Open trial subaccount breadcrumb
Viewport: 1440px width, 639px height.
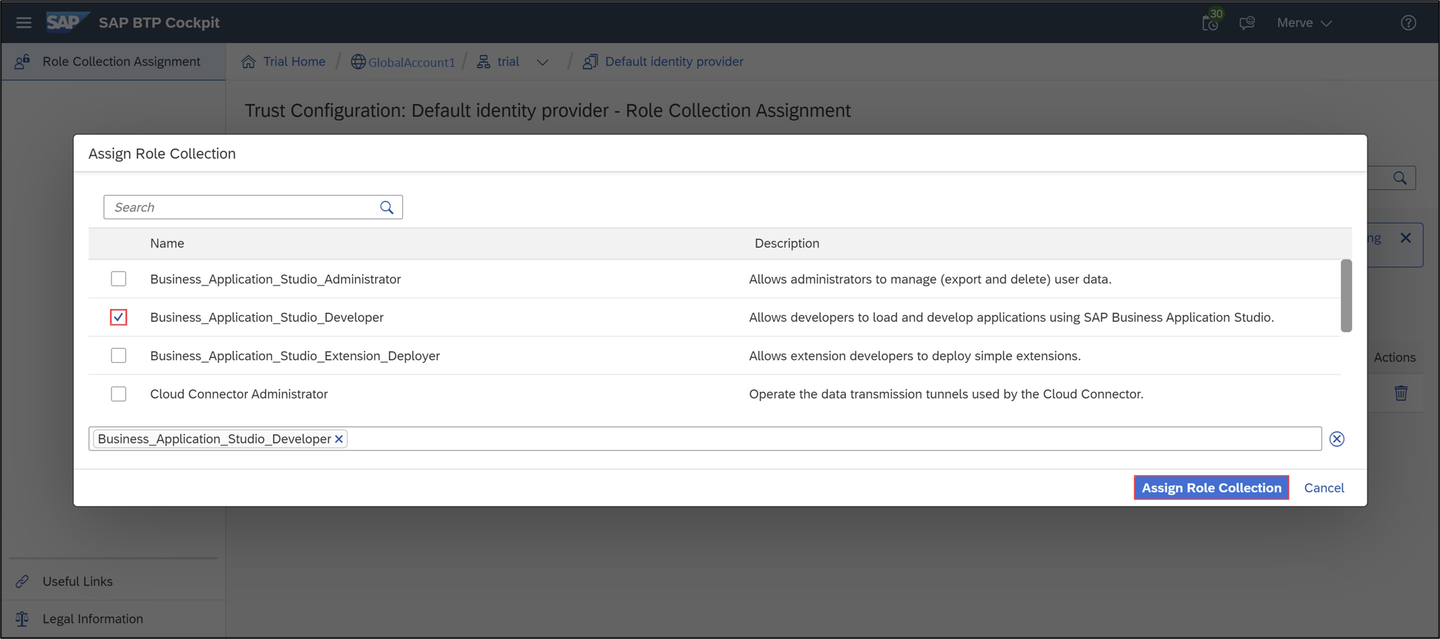pyautogui.click(x=508, y=61)
